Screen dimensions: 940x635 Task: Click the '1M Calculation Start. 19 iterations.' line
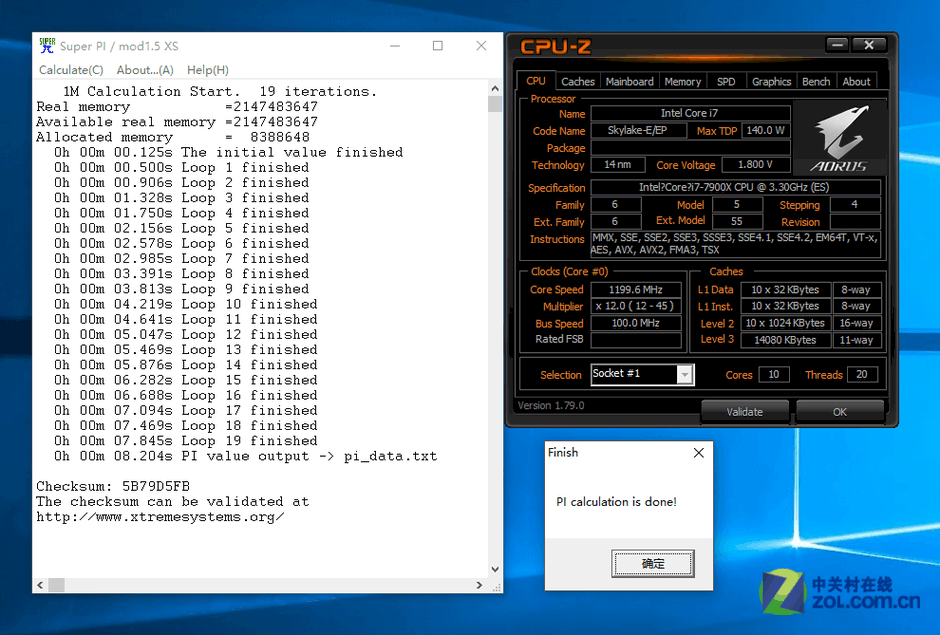click(x=219, y=92)
